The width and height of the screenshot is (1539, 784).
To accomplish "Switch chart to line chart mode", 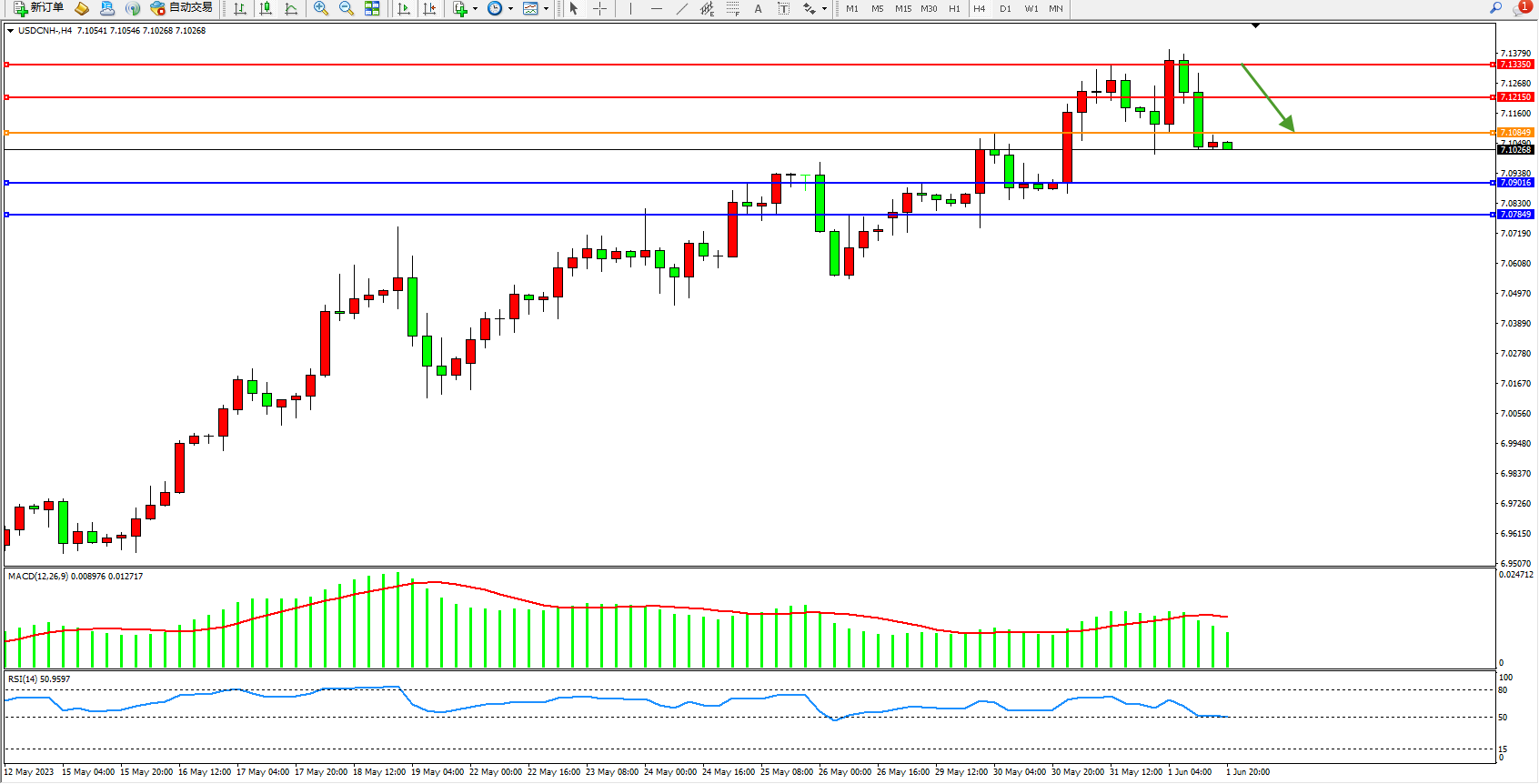I will (291, 8).
